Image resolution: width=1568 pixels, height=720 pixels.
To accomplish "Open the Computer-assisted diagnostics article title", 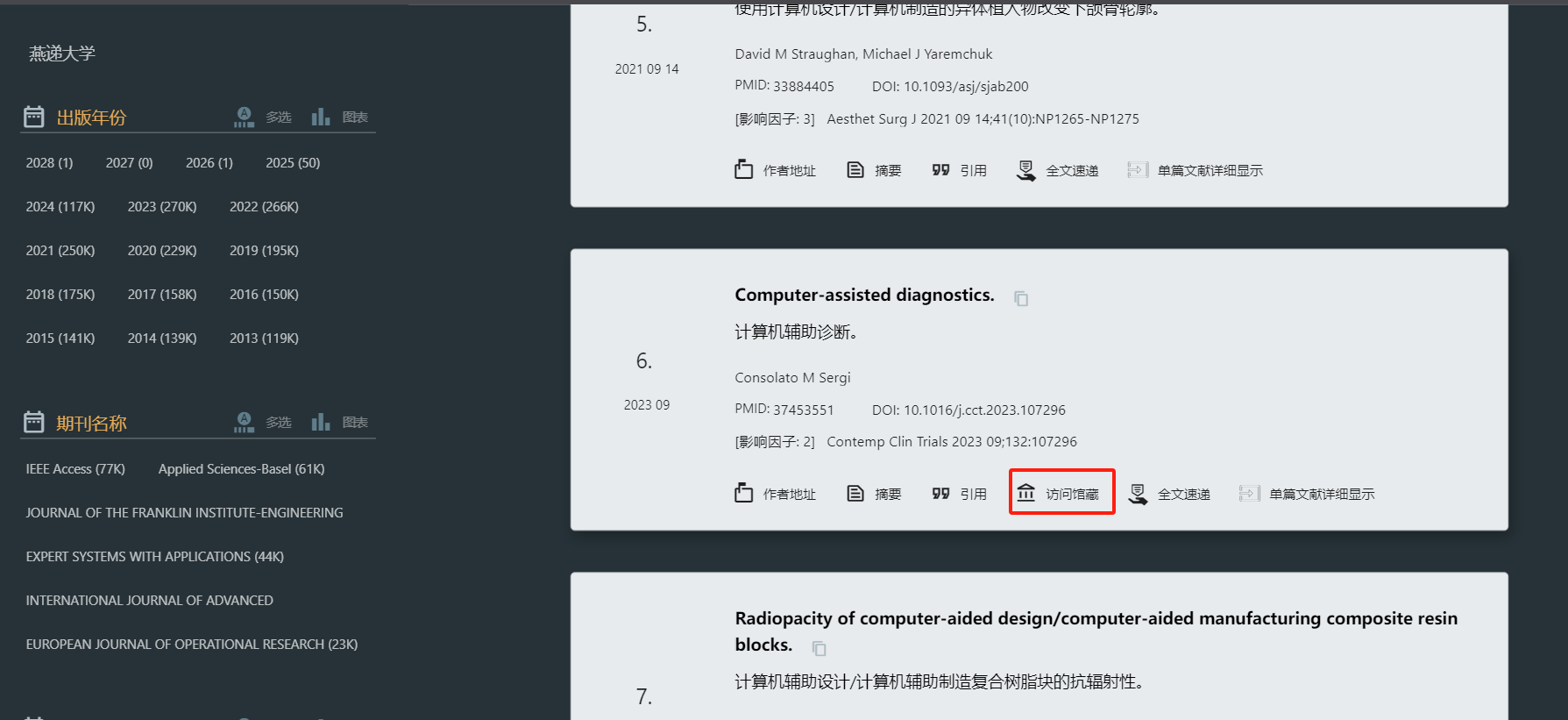I will point(864,295).
